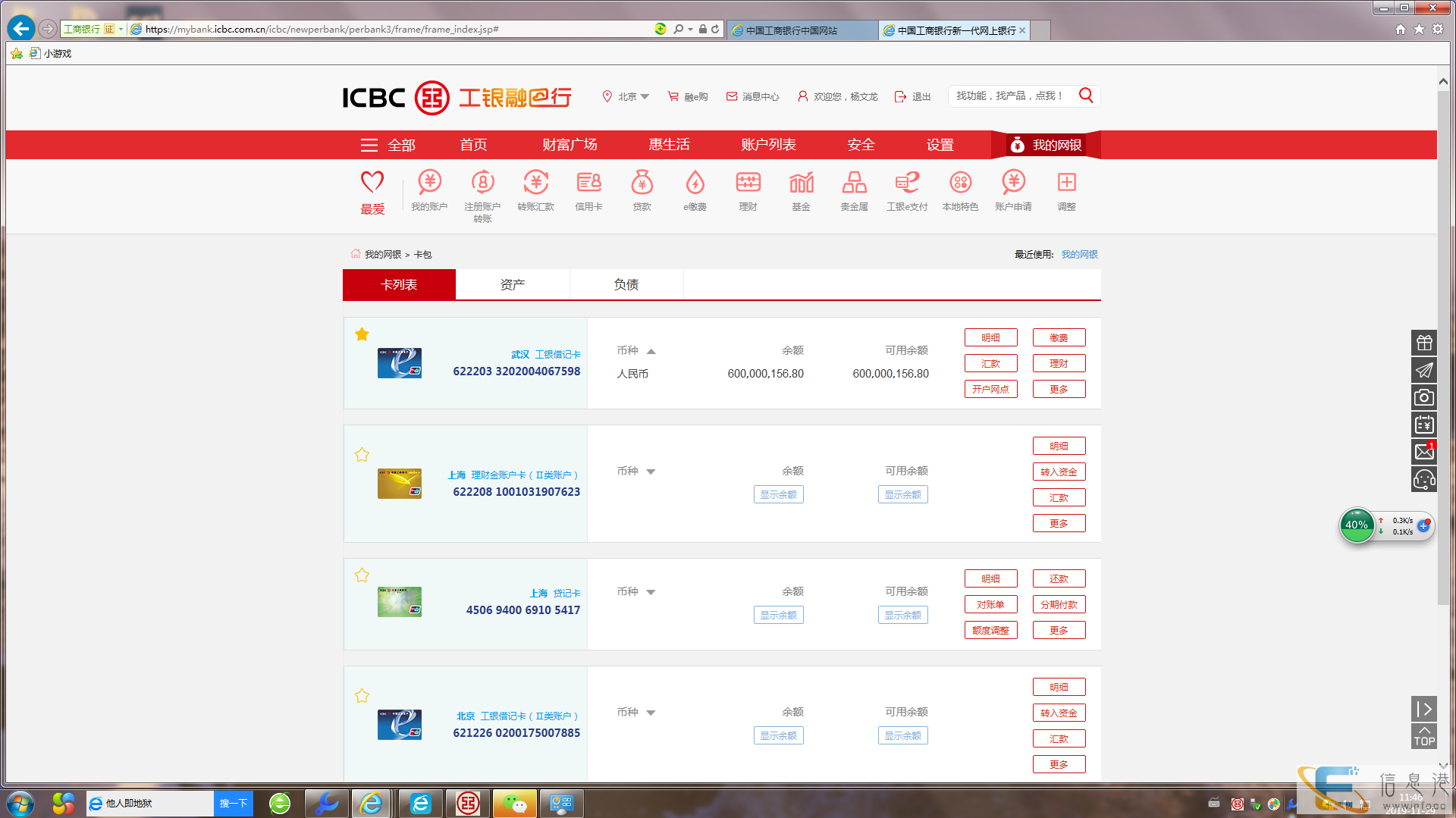
Task: Click 还款 button for Shanghai 贷记卡
Action: pos(1059,578)
